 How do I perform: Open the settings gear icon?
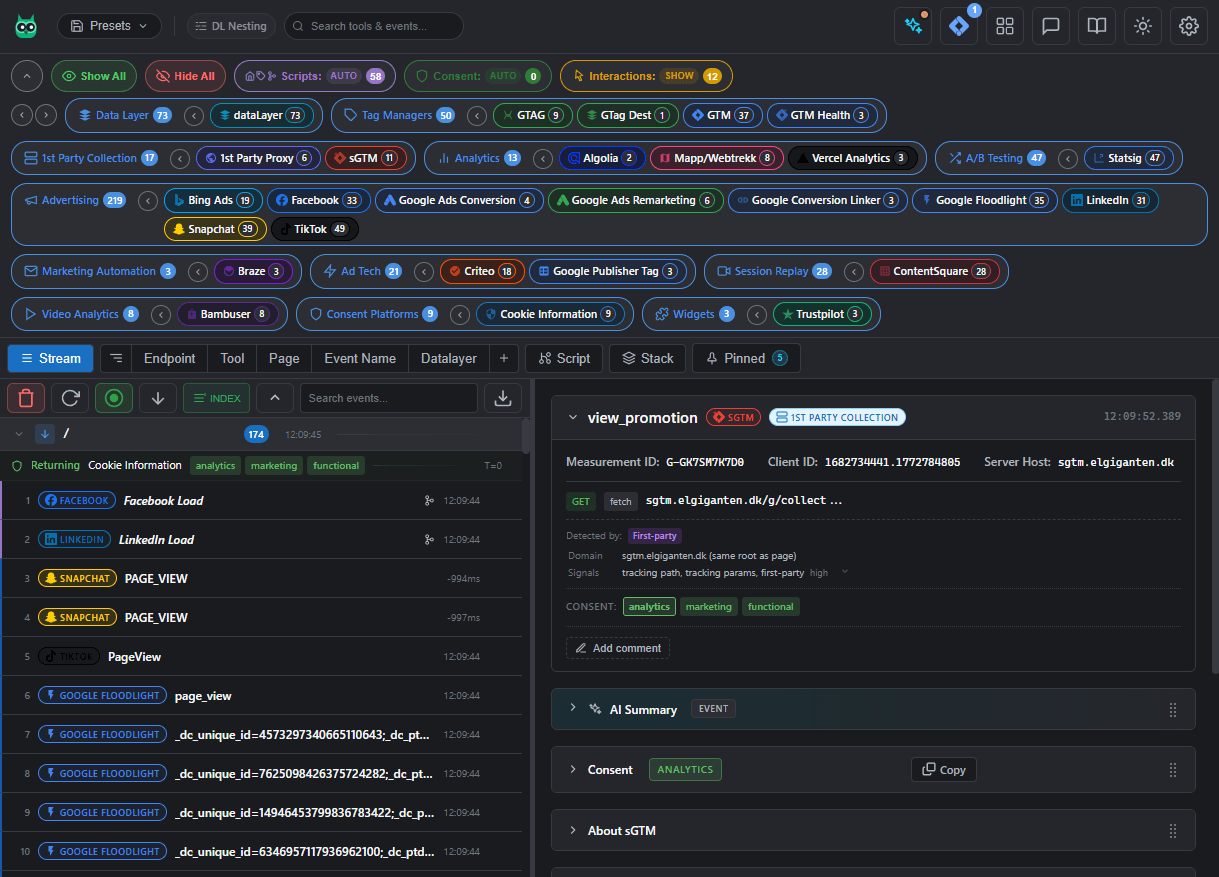coord(1189,26)
